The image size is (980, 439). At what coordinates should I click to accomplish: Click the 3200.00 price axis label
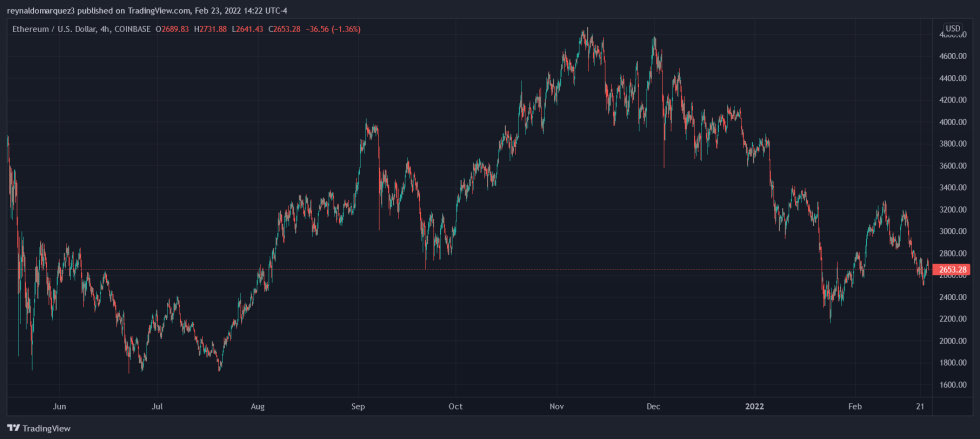(x=953, y=209)
